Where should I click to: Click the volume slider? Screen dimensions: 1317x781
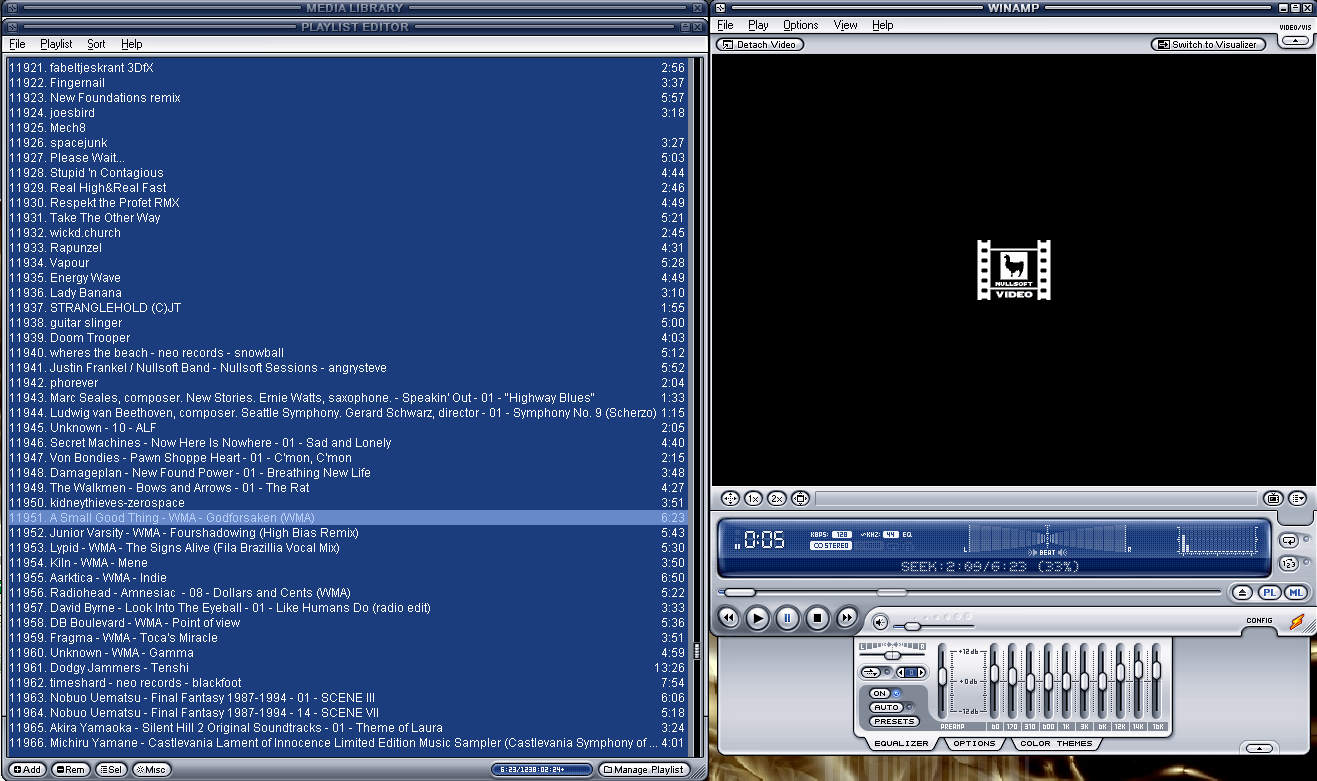(x=934, y=626)
